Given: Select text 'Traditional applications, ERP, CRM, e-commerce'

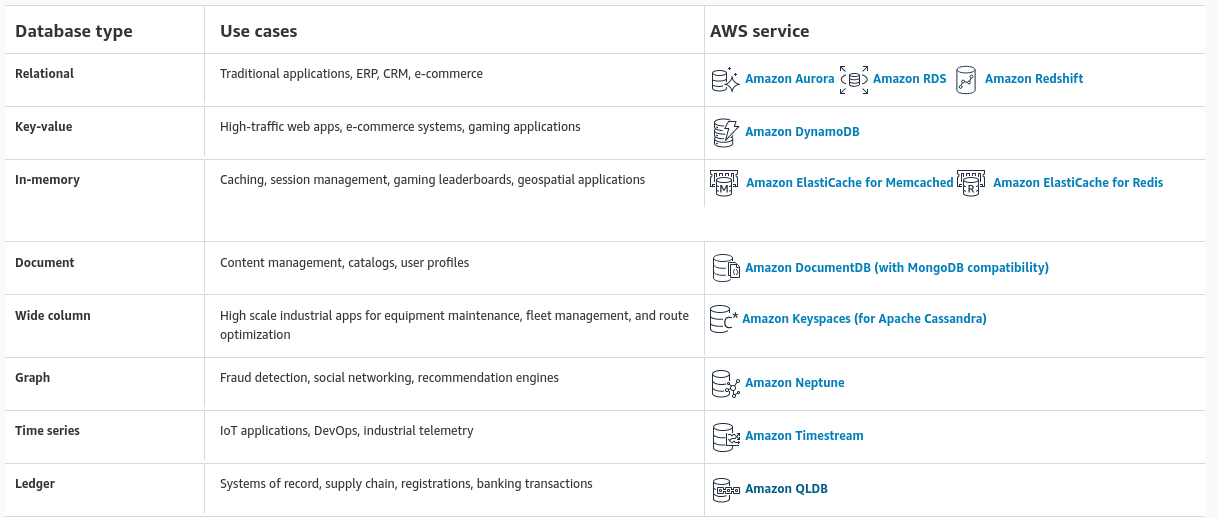Looking at the screenshot, I should (351, 74).
